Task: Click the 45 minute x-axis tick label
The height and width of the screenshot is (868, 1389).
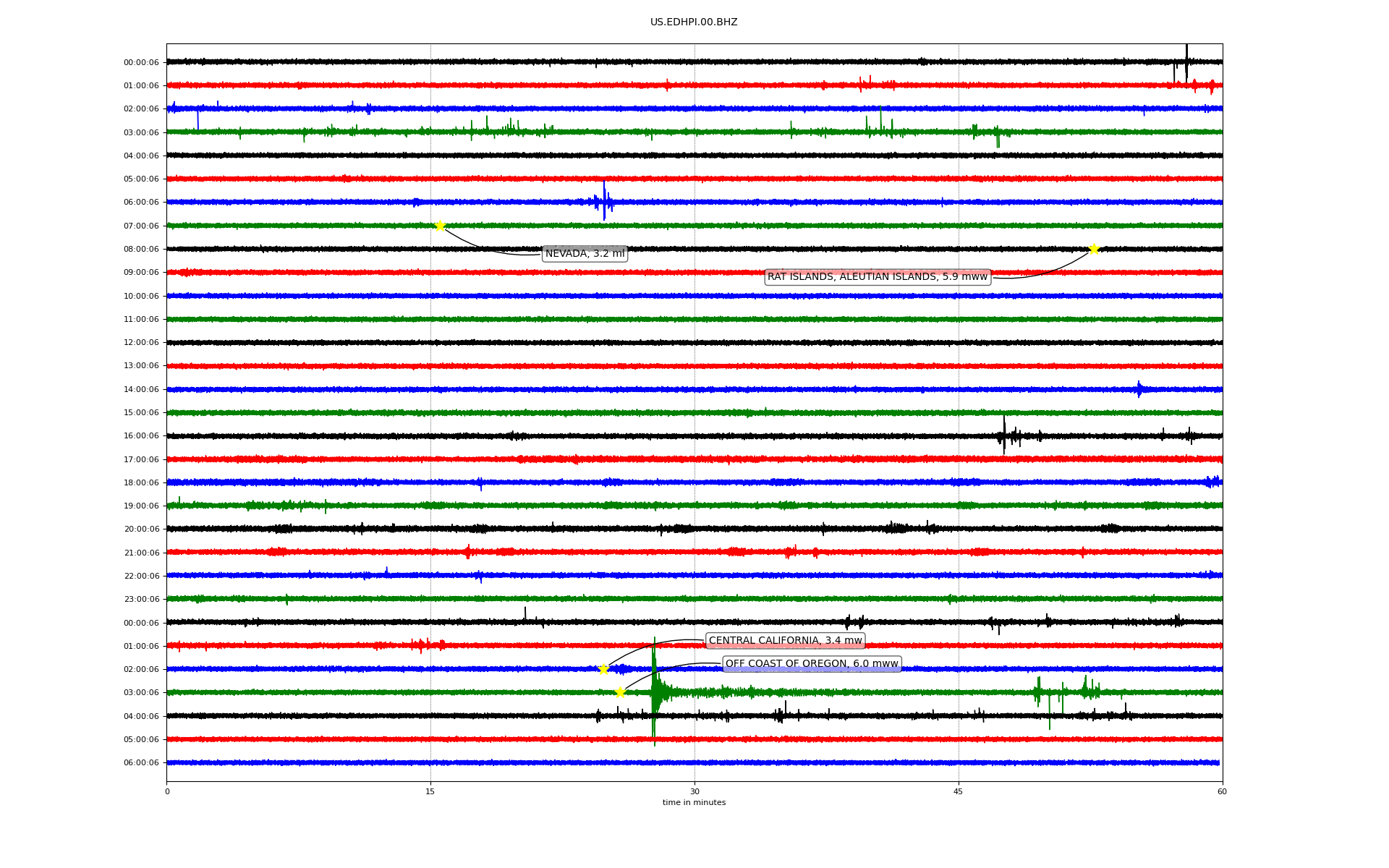Action: click(959, 791)
